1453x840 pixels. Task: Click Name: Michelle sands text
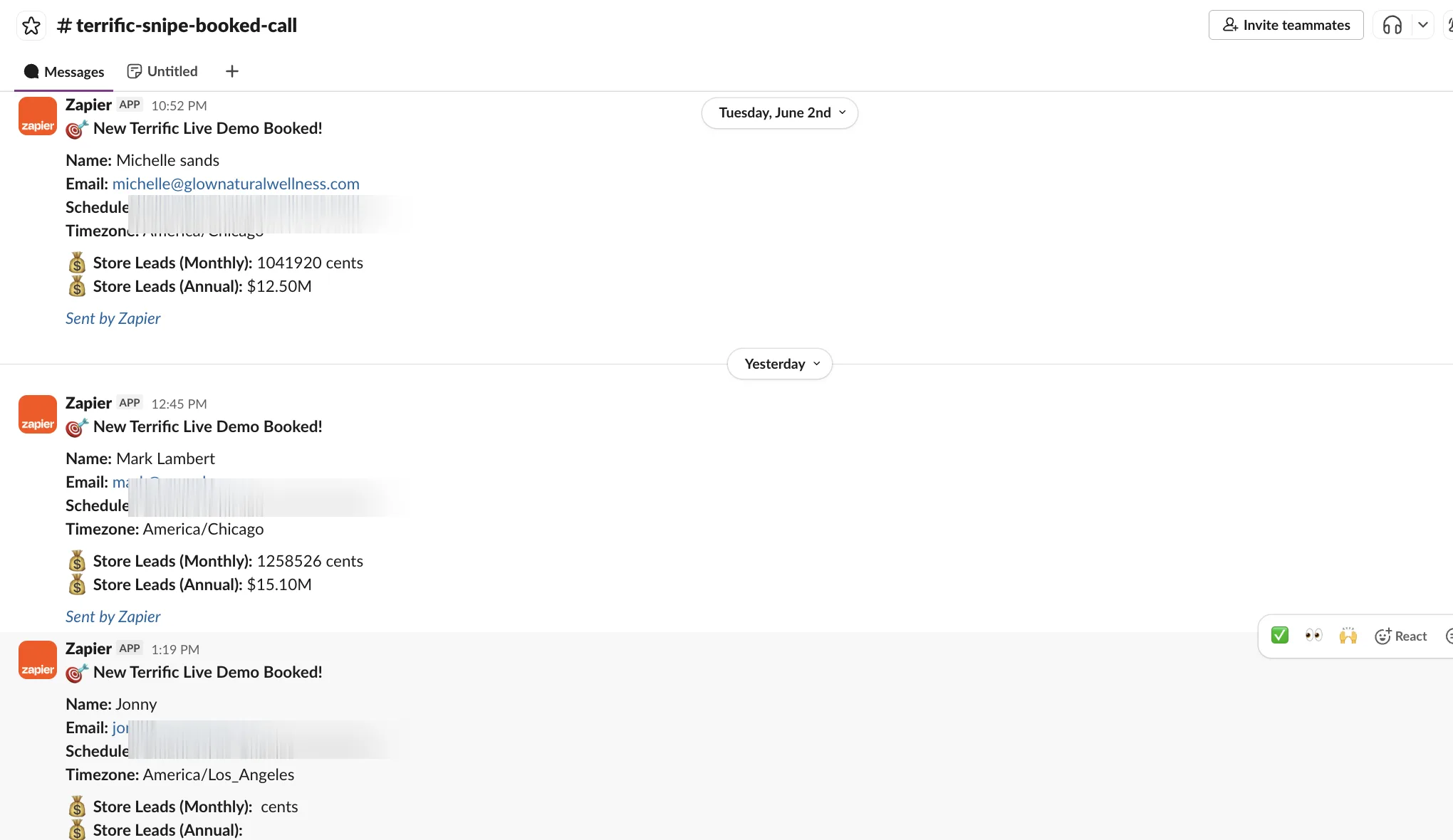coord(142,160)
